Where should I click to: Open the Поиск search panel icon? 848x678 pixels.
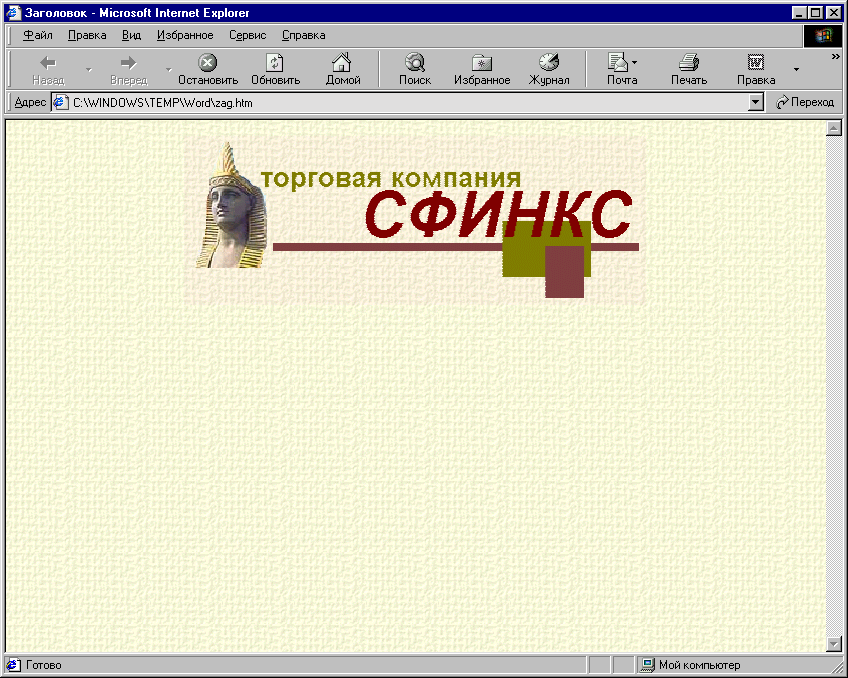[x=415, y=63]
